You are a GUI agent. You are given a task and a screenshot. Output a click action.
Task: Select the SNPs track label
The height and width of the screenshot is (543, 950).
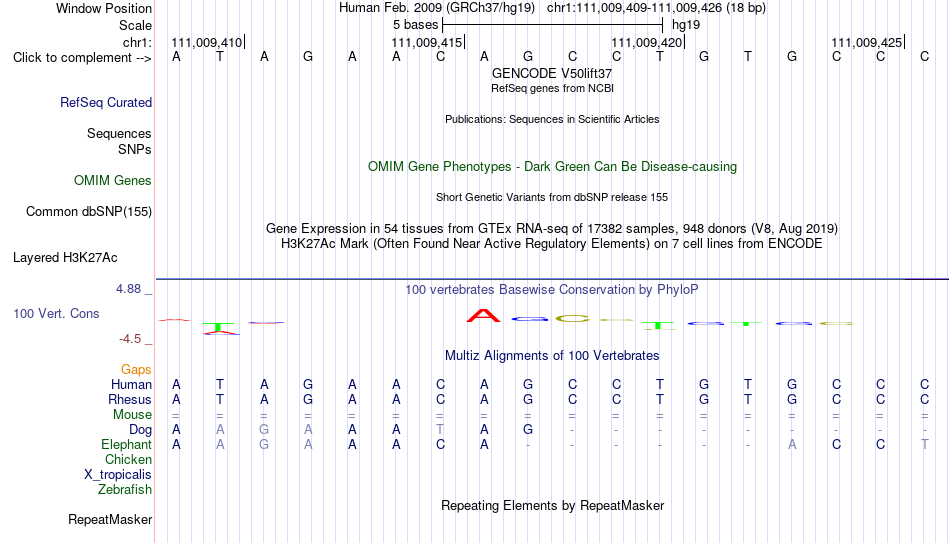click(135, 149)
